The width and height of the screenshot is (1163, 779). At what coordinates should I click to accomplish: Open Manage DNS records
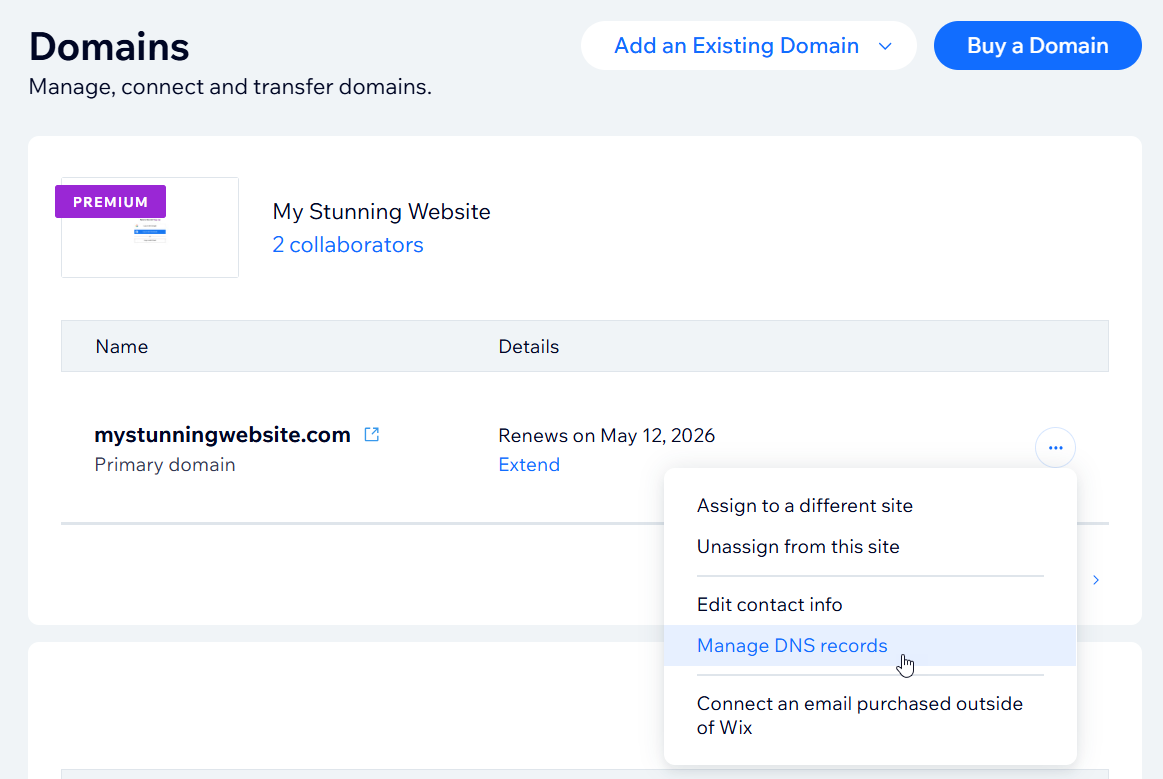869,645
